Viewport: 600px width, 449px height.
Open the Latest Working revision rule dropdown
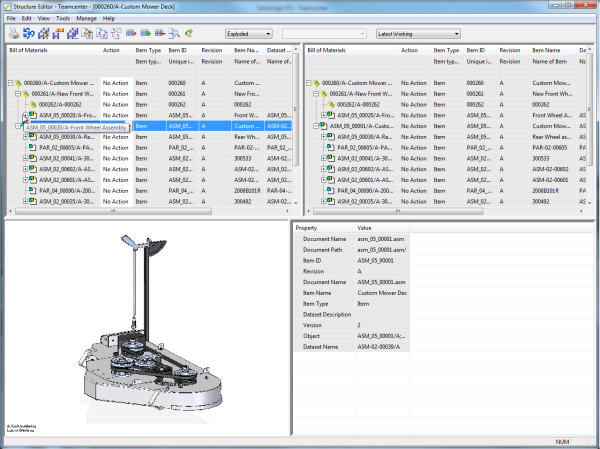tap(418, 33)
